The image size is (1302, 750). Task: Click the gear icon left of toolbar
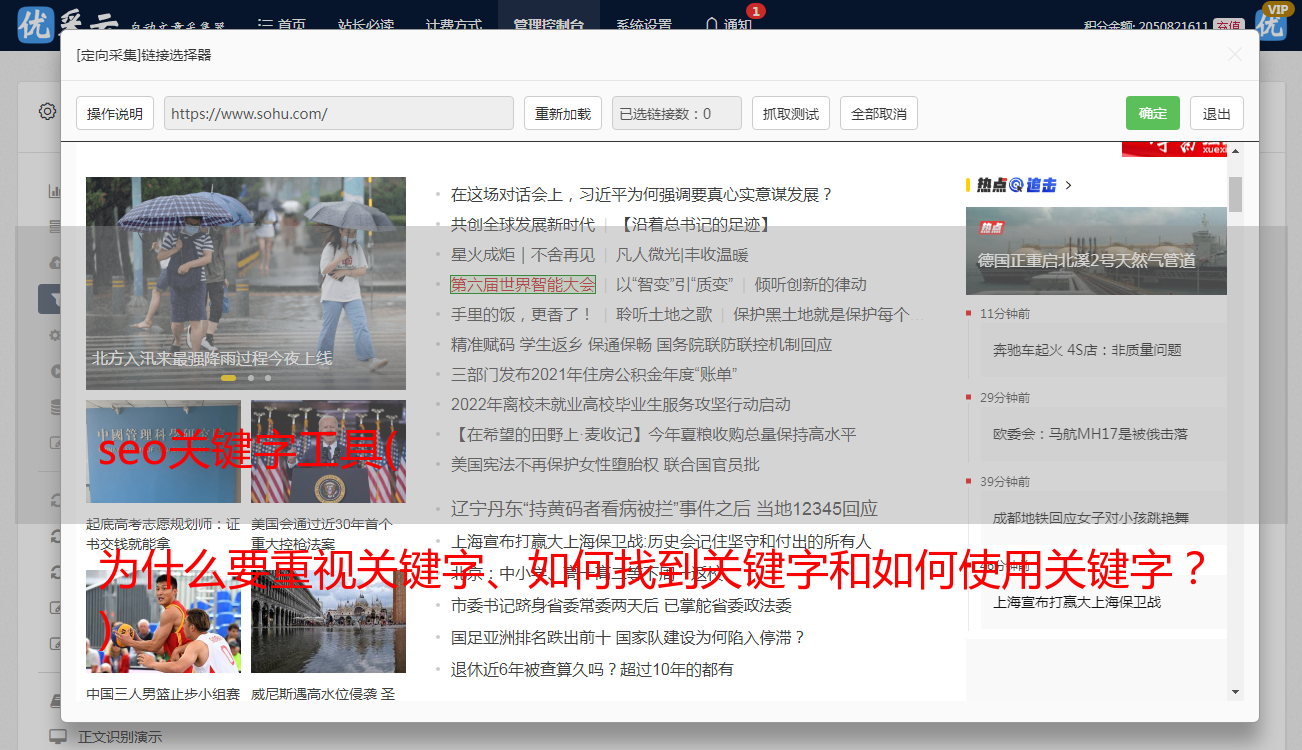pos(47,111)
